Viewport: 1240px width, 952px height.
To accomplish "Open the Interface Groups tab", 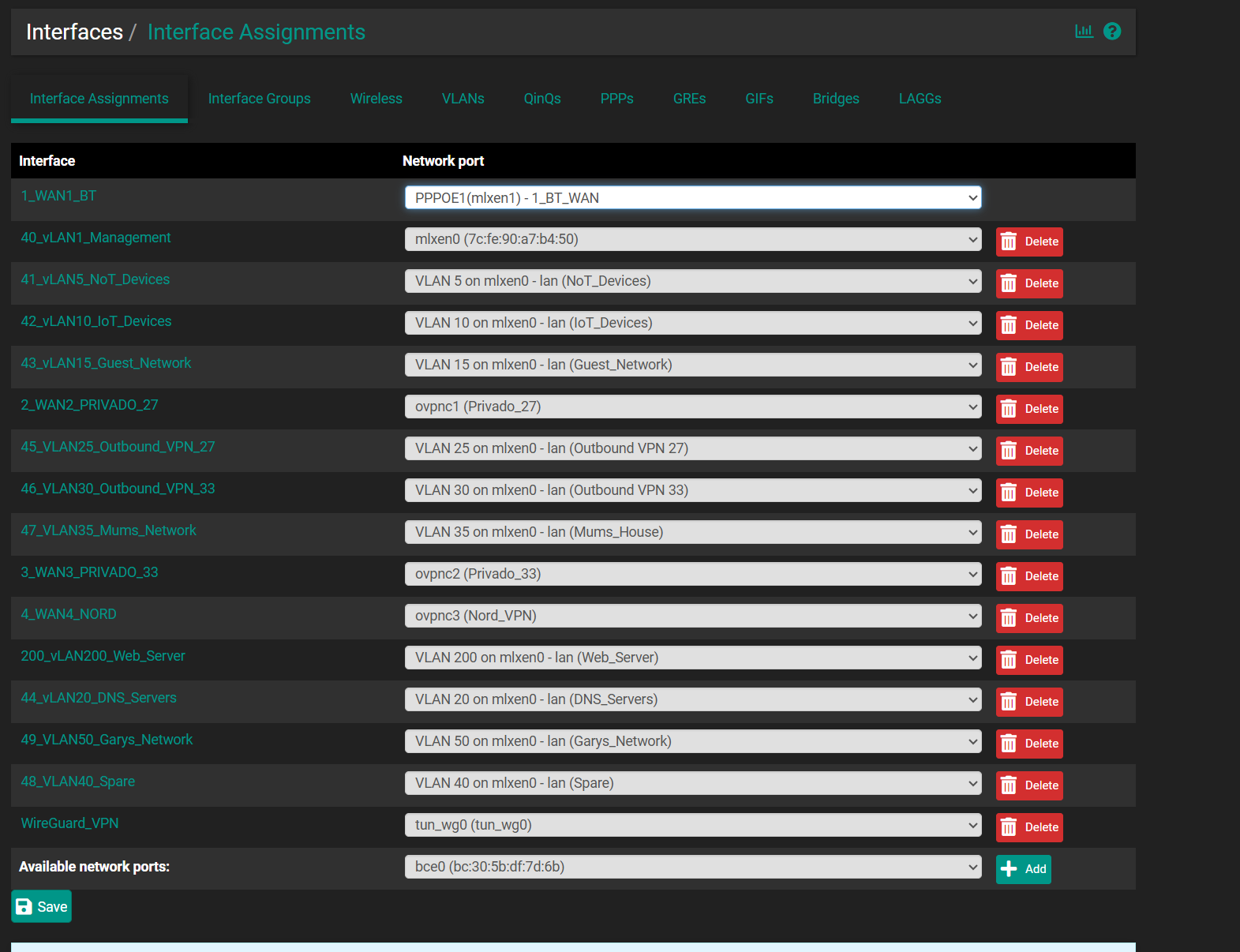I will point(259,99).
